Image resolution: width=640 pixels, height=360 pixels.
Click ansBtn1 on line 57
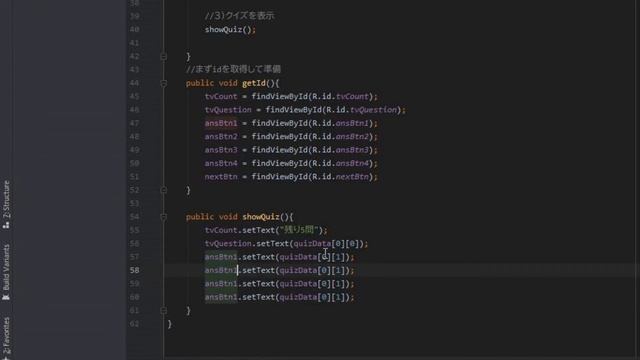(221, 257)
